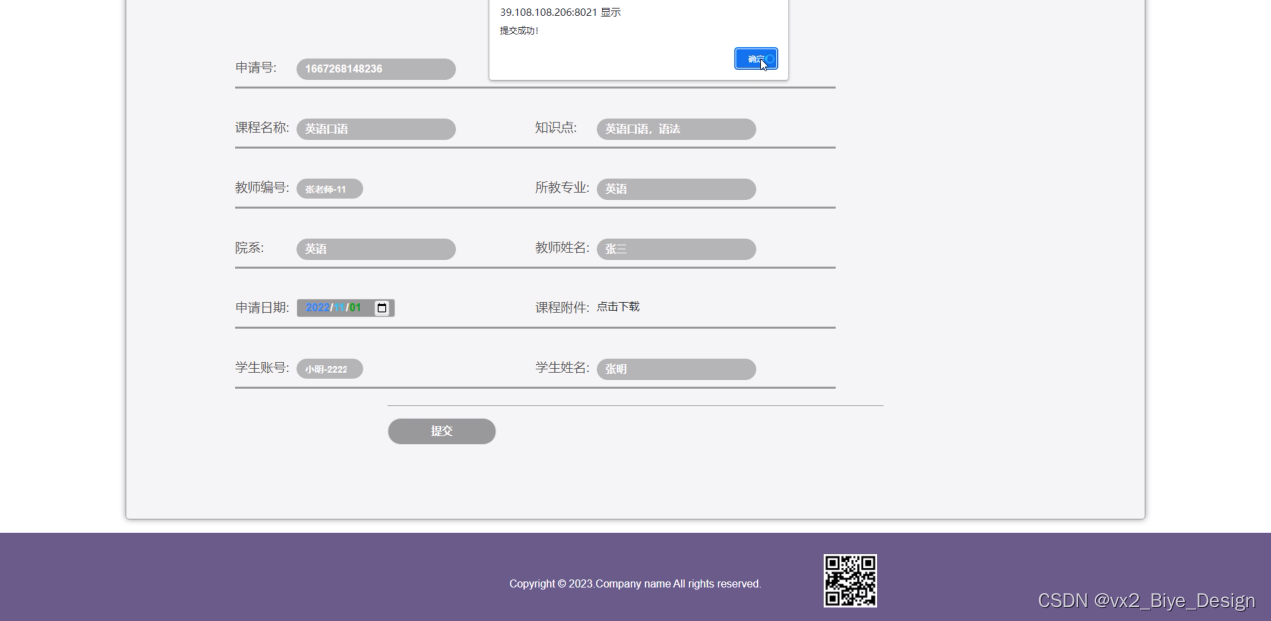Click the 39.108.108.206:8021 显示 dialog header text
Screen dimensions: 1271x621
pos(560,12)
